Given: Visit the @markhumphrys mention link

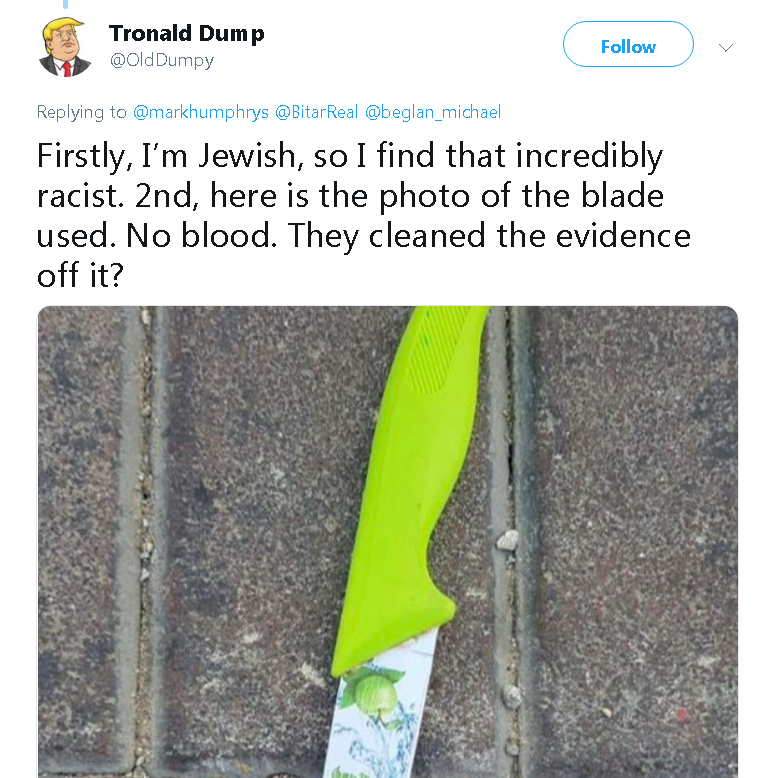Looking at the screenshot, I should click(200, 112).
